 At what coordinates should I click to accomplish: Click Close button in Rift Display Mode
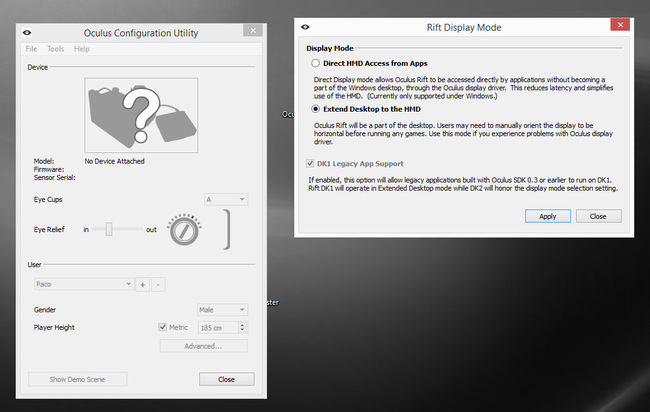[598, 216]
